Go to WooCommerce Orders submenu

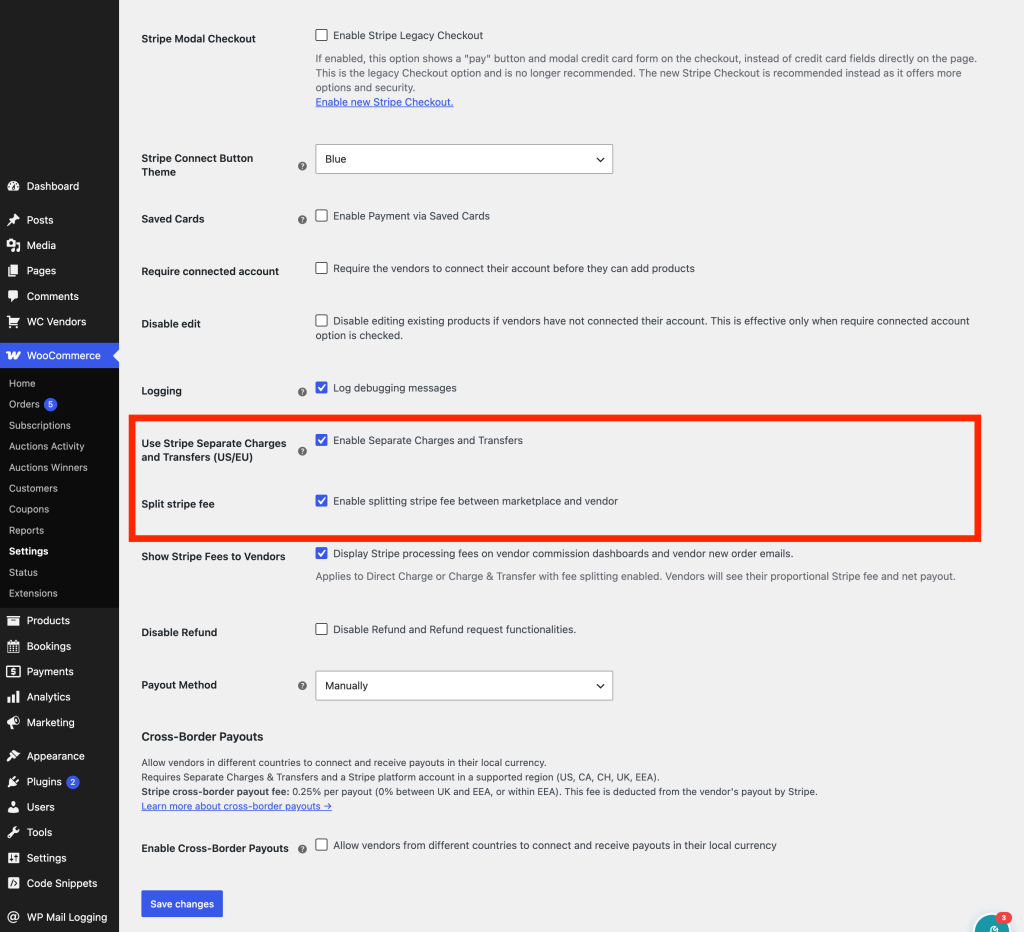pyautogui.click(x=24, y=404)
